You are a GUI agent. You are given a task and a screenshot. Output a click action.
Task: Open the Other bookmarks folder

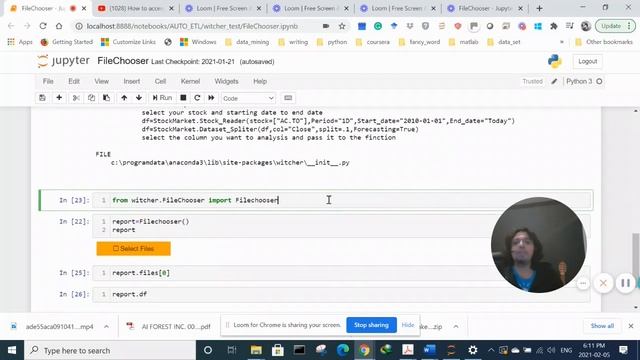(604, 42)
